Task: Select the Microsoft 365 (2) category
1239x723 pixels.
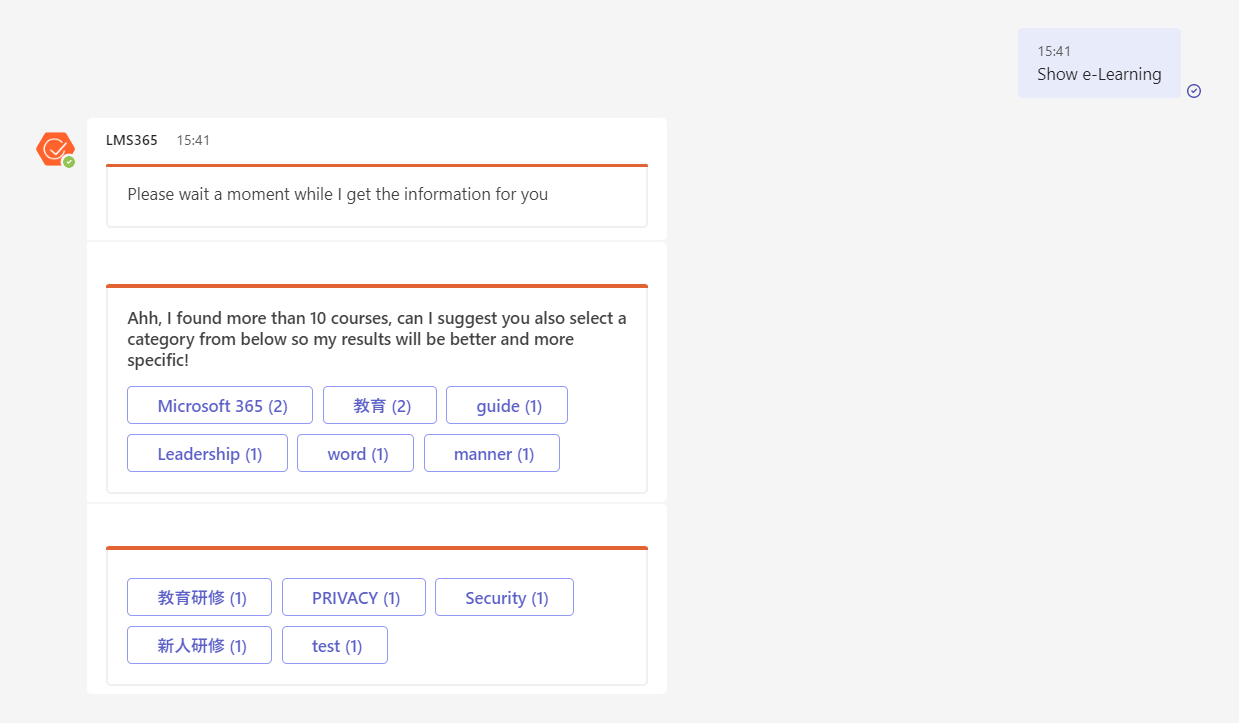Action: (220, 405)
